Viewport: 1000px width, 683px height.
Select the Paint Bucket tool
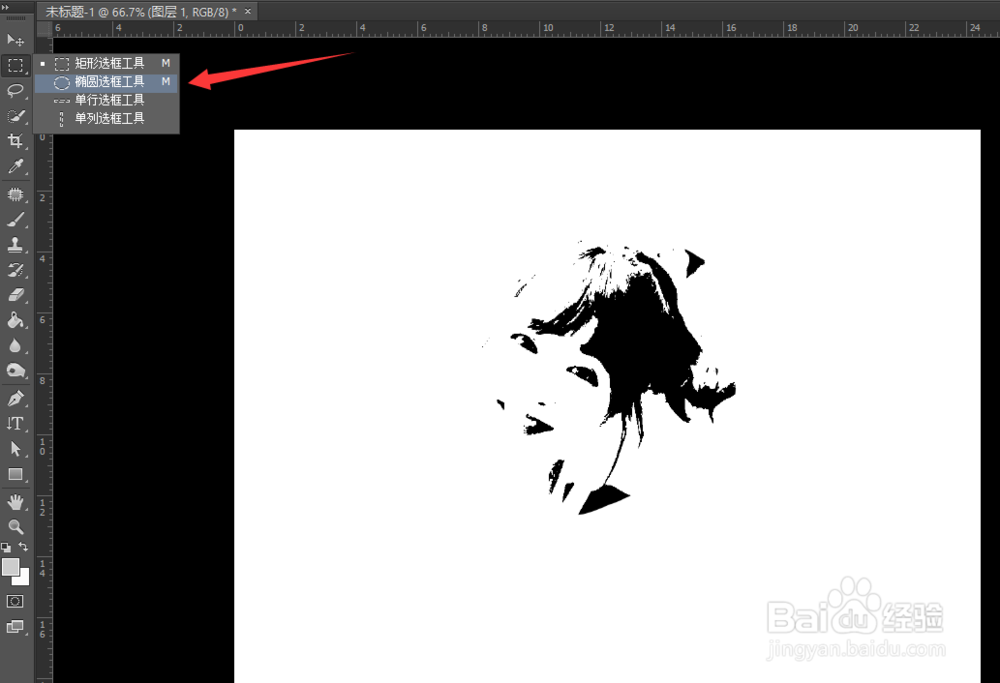point(15,320)
